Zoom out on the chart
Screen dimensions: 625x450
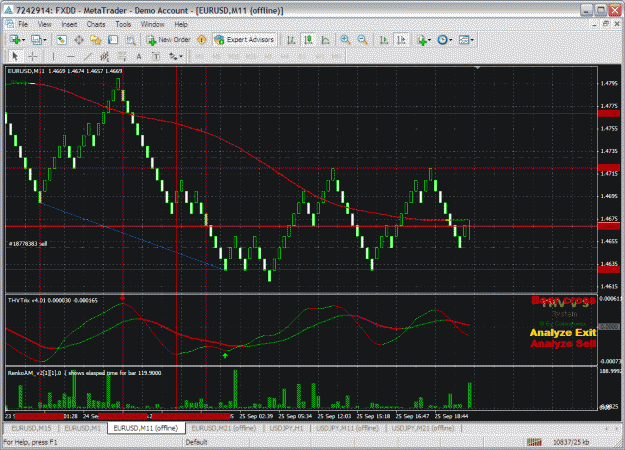(362, 40)
